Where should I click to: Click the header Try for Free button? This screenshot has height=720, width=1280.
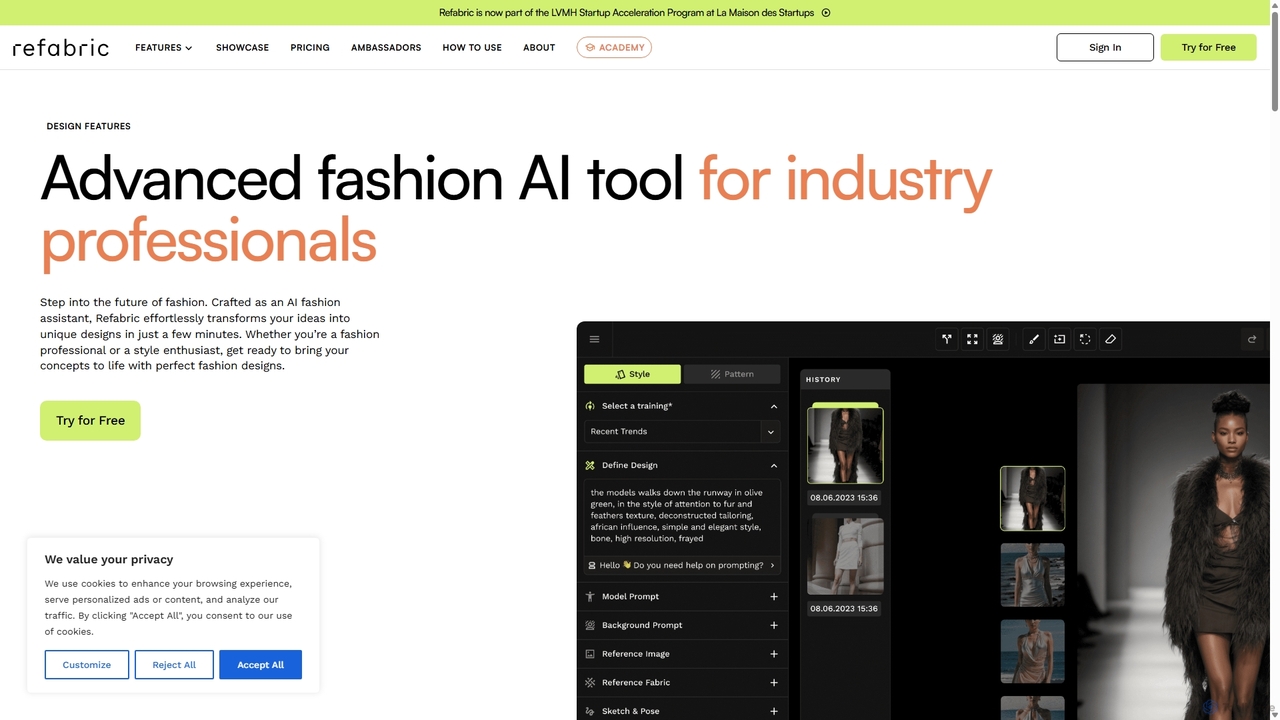click(x=1208, y=47)
